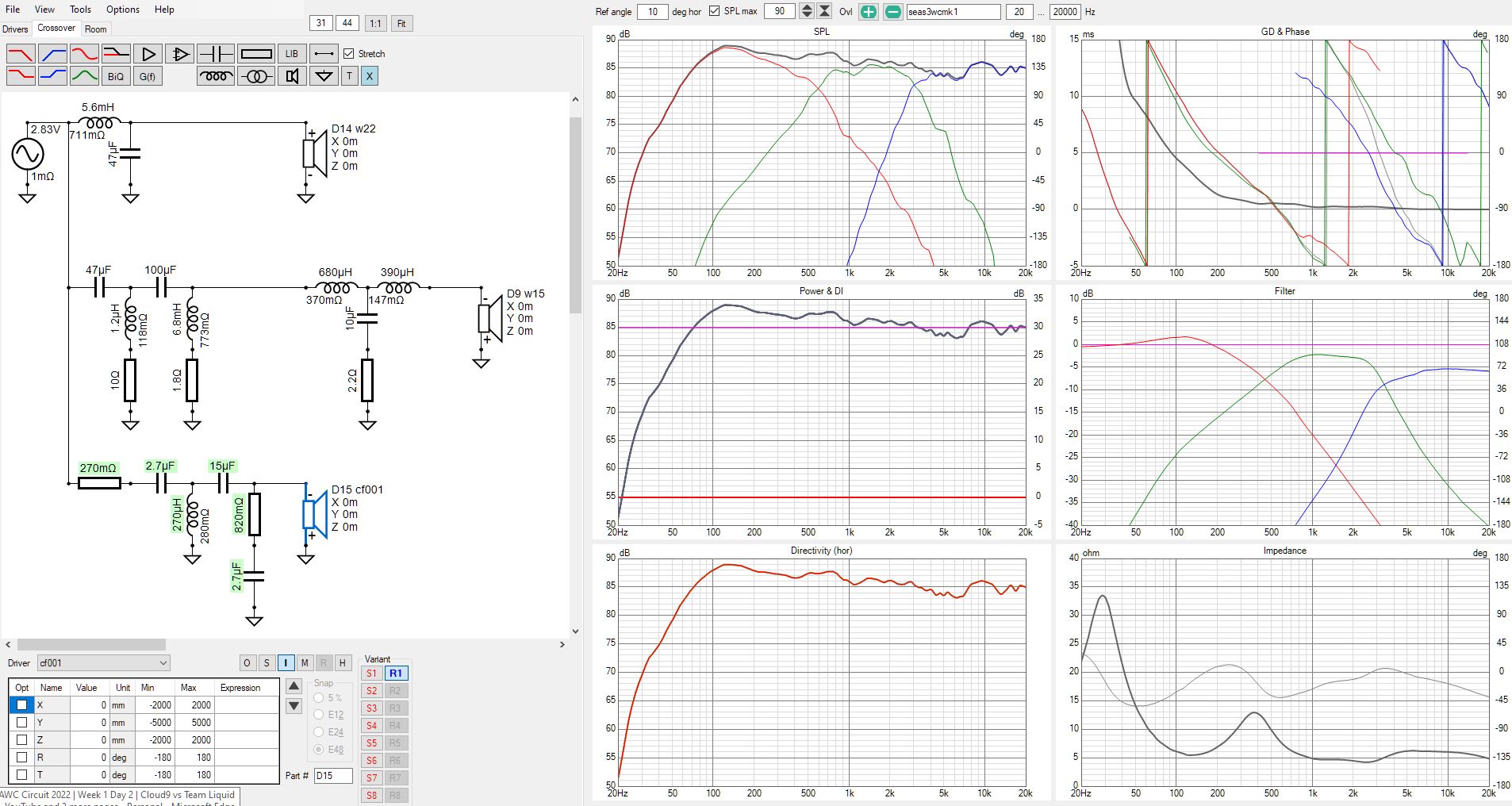Screen dimensions: 1512x806
Task: Move parameter row up with up arrow
Action: pos(294,686)
